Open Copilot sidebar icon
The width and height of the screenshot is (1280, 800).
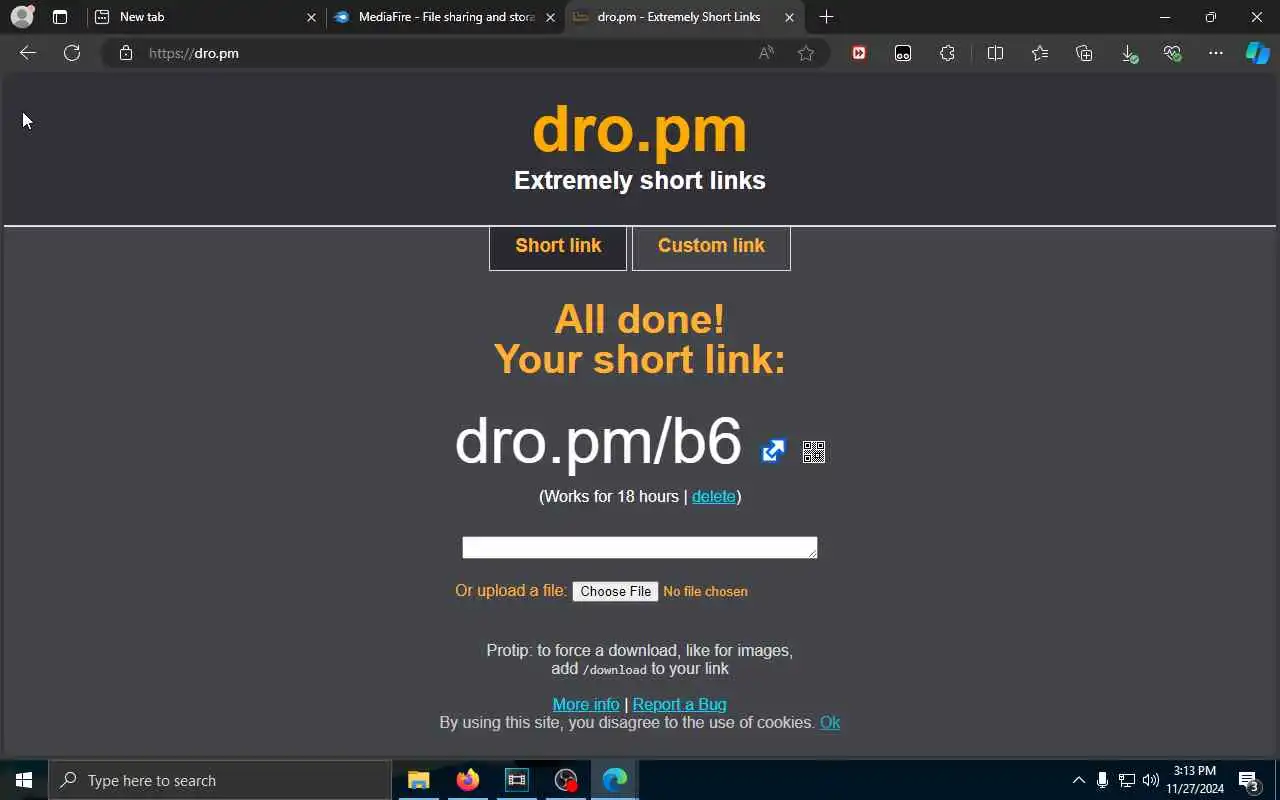1257,53
